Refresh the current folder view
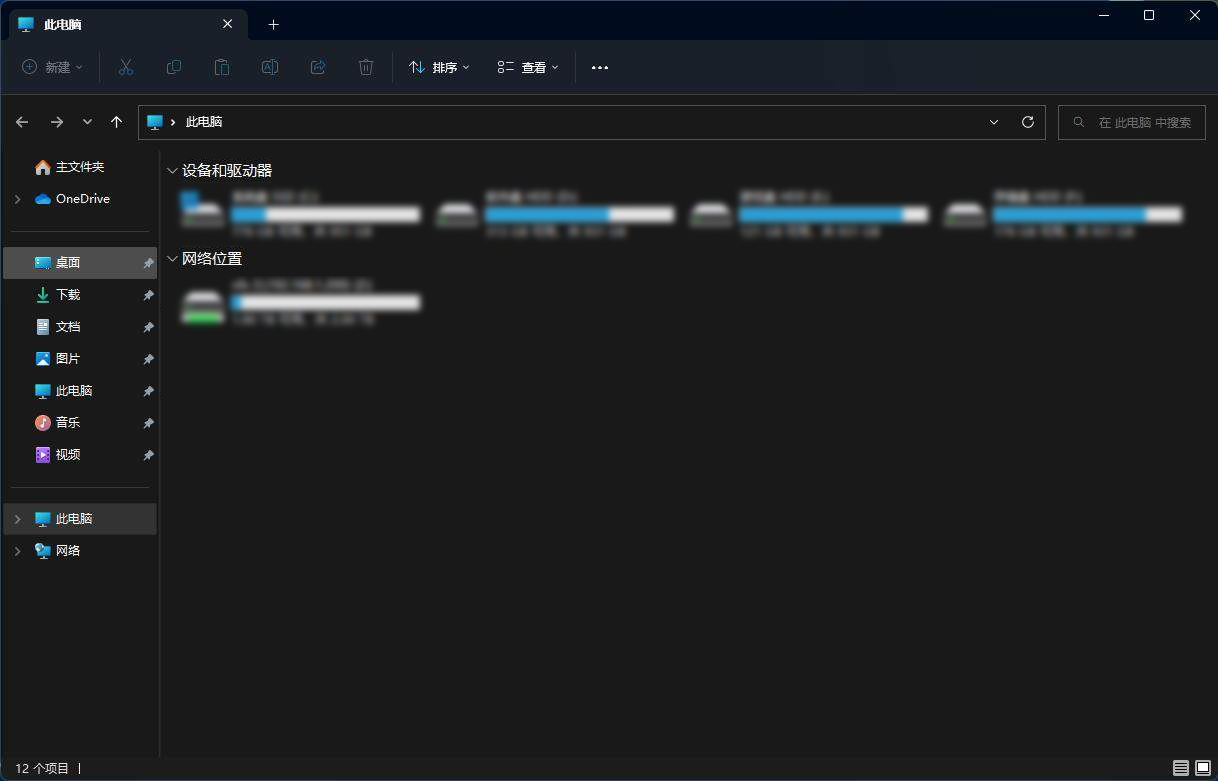Viewport: 1218px width, 781px height. [x=1027, y=122]
